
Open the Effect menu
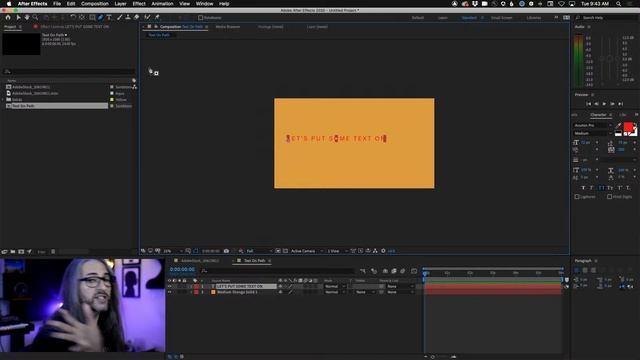139,4
